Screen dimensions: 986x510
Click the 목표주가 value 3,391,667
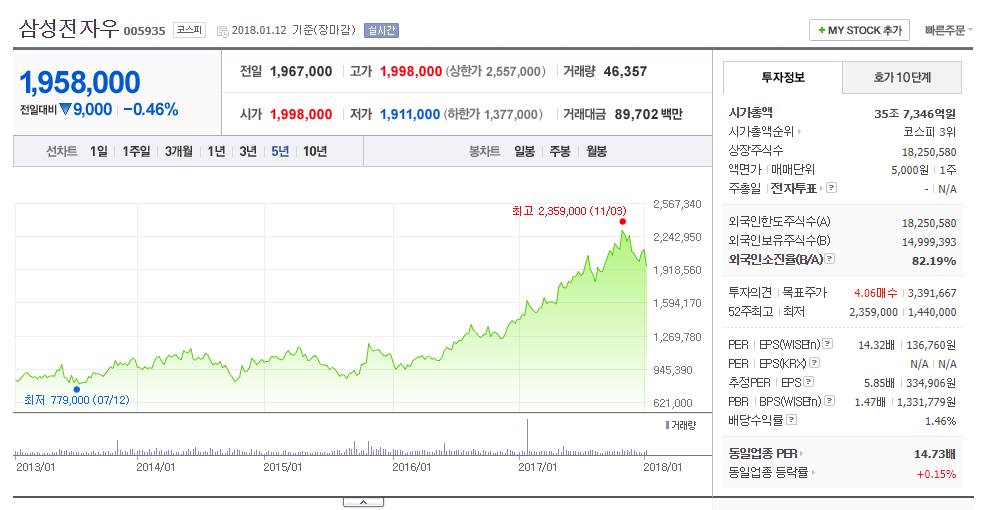(932, 293)
